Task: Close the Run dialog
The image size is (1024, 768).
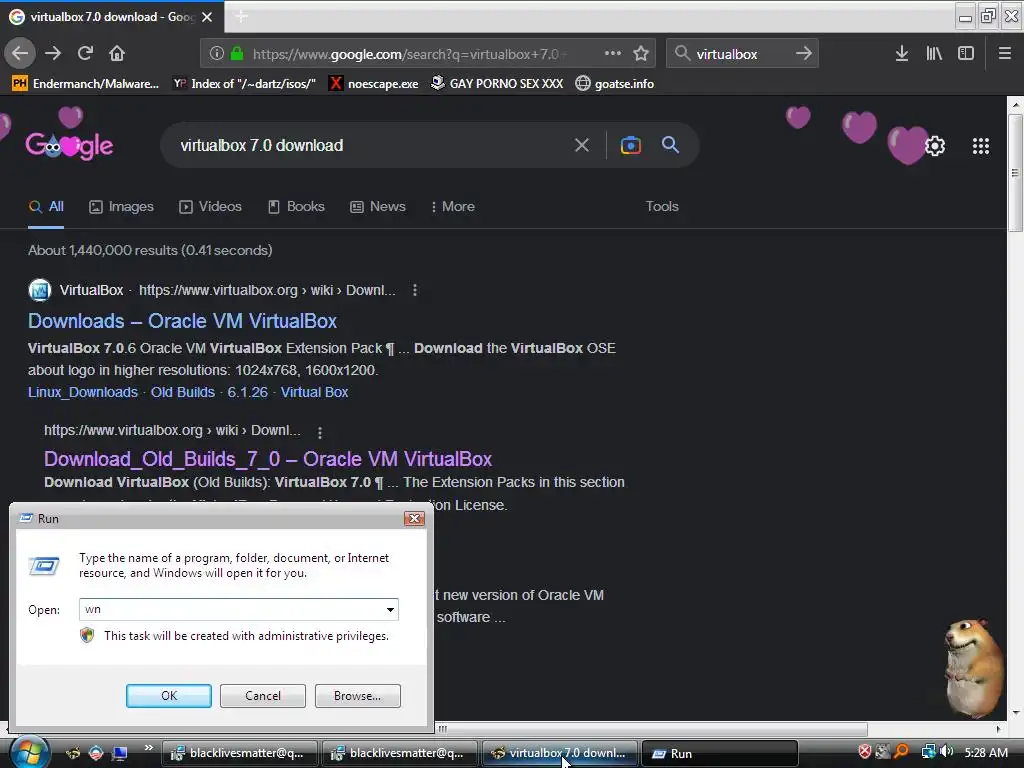Action: (414, 519)
